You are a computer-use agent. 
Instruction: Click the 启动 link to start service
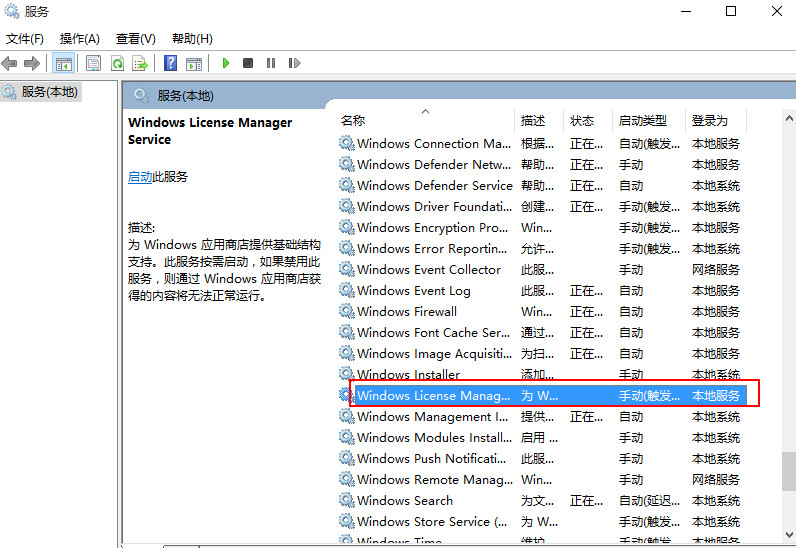click(140, 177)
